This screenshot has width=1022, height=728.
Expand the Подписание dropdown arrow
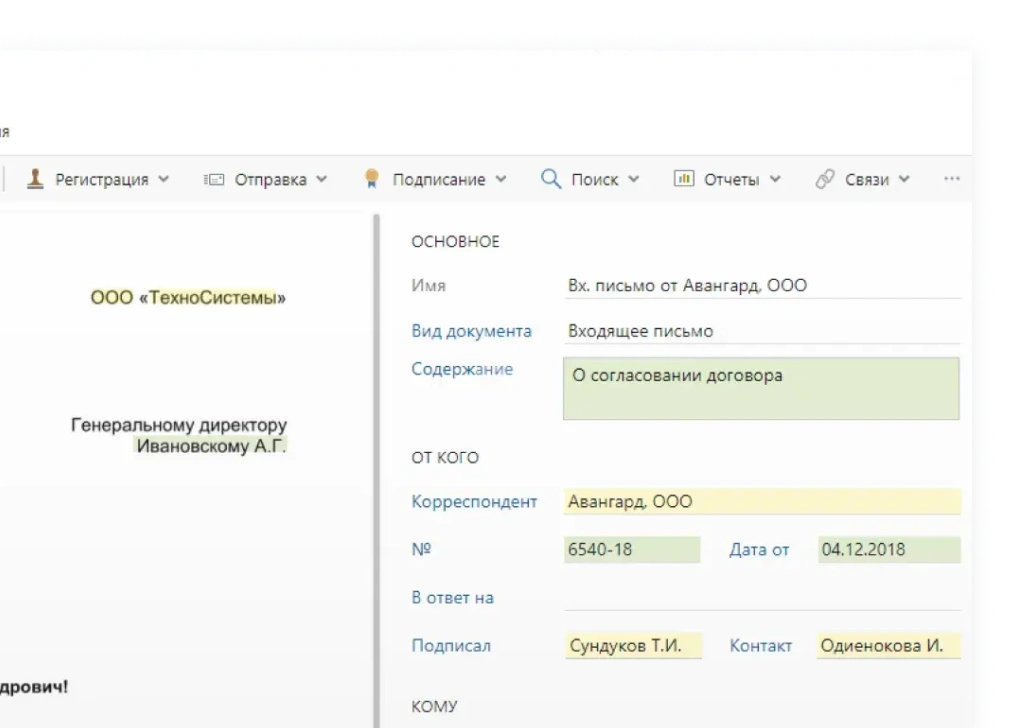[x=500, y=180]
